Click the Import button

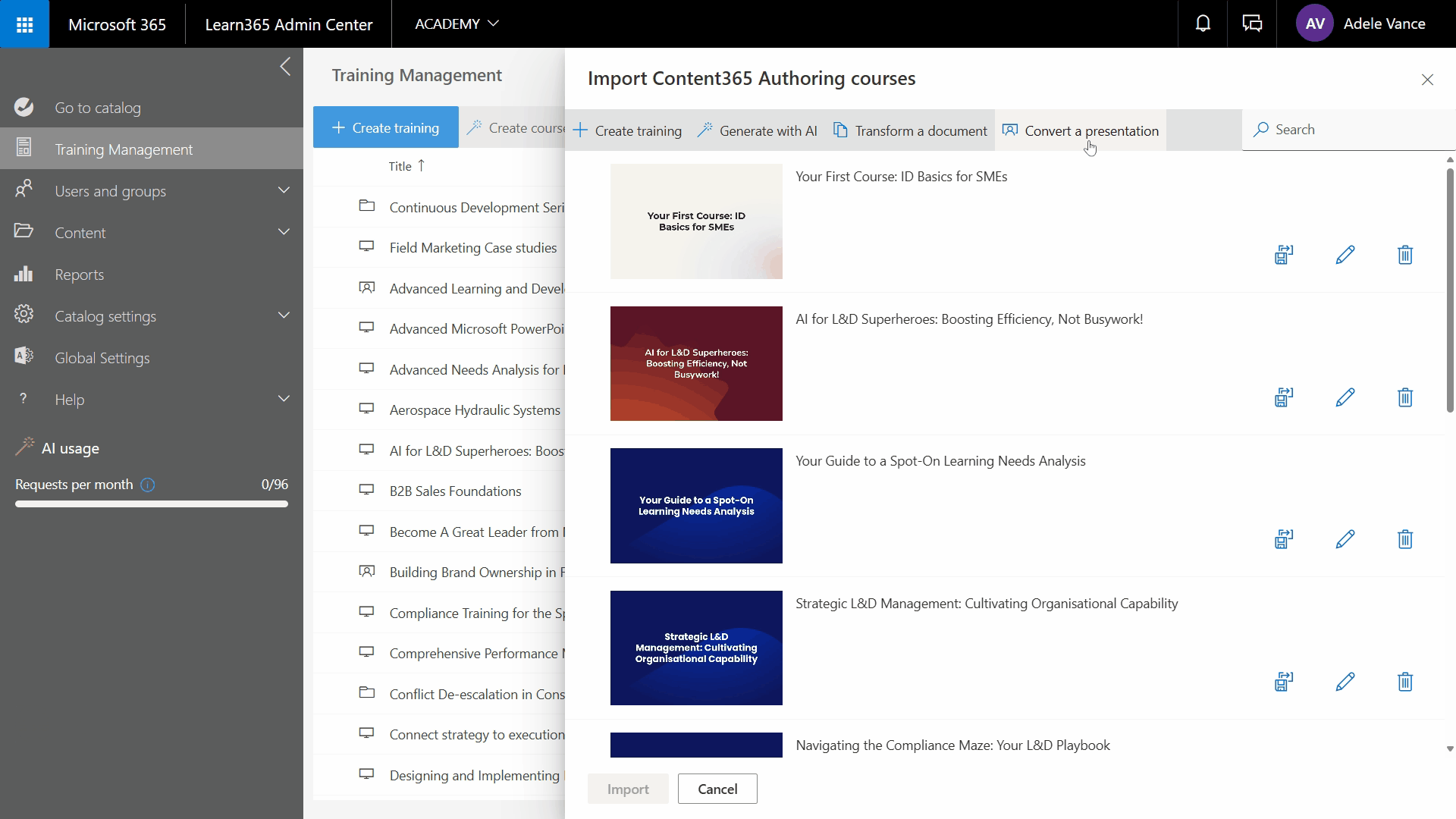pos(627,789)
